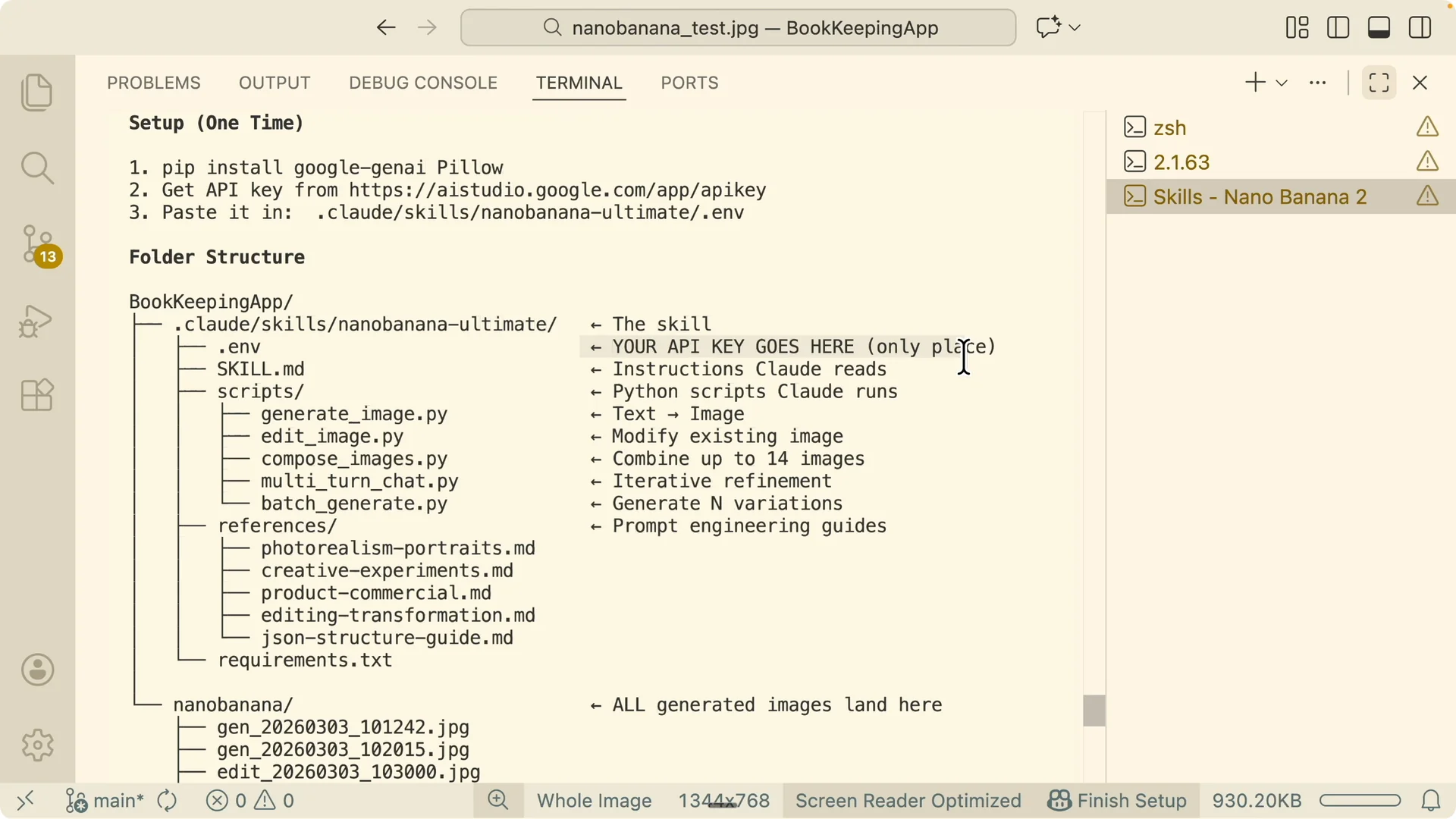1456x819 pixels.
Task: Open the Run and Debug view
Action: [36, 321]
